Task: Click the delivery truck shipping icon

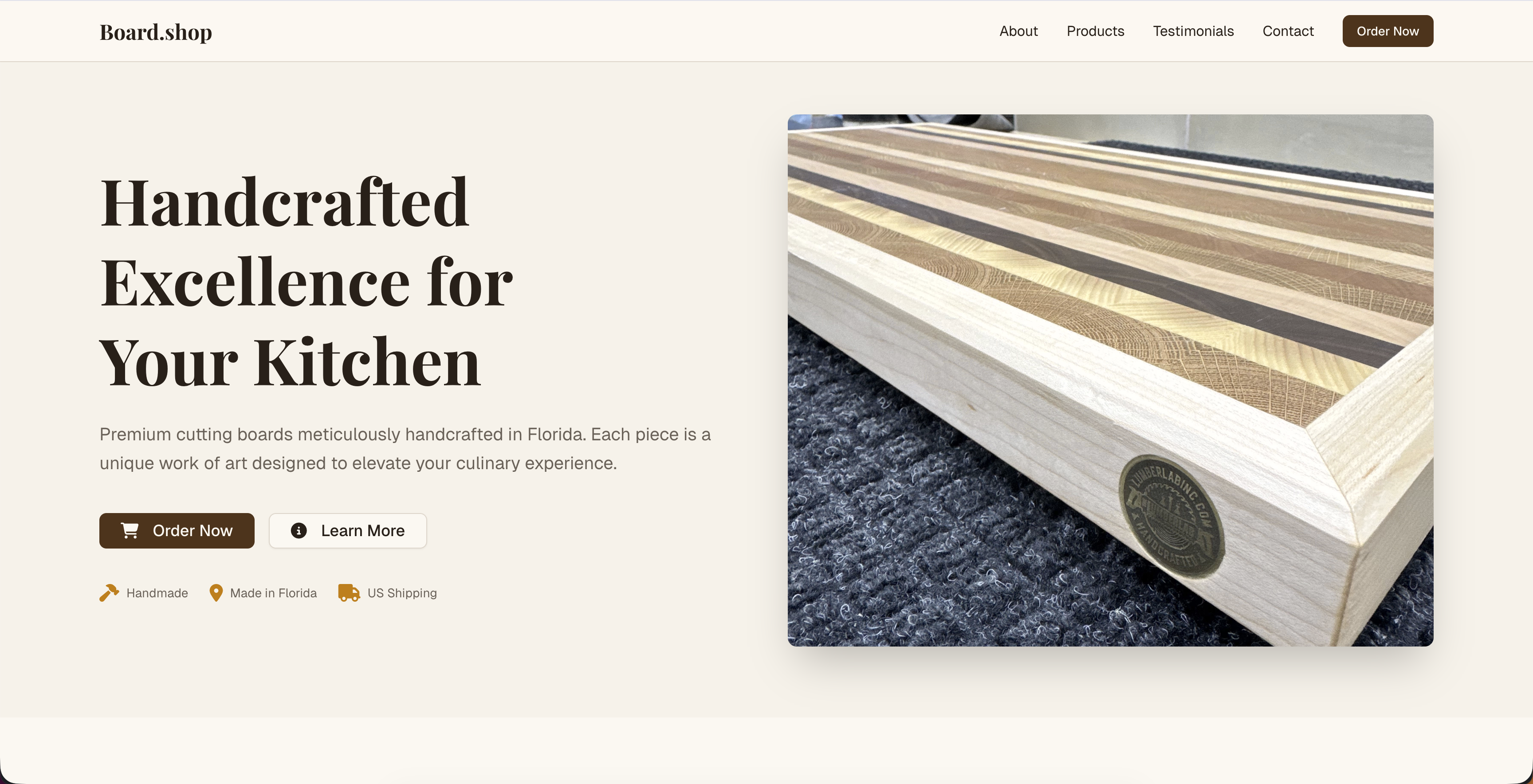Action: tap(349, 592)
